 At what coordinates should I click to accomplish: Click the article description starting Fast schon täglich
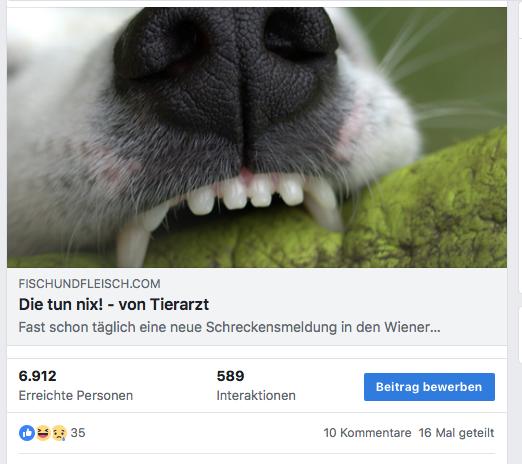[229, 327]
